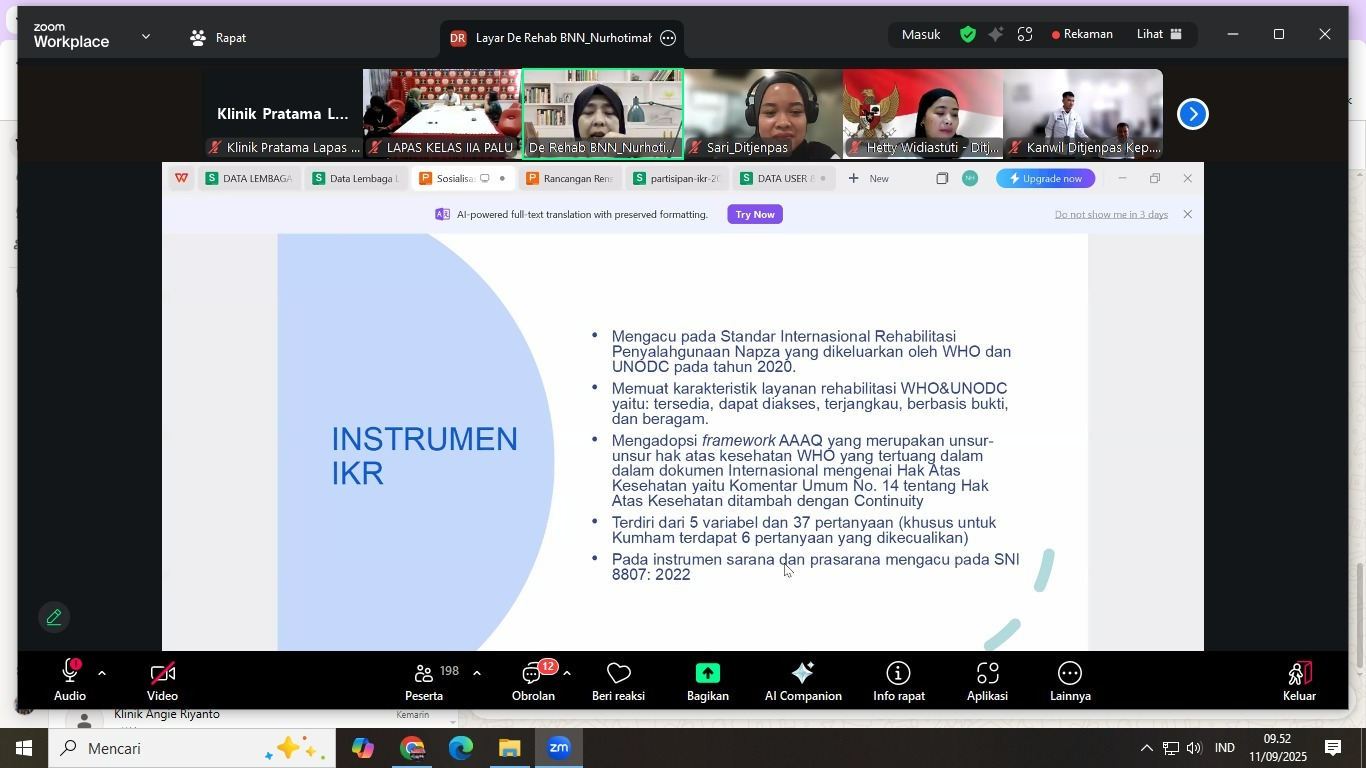The image size is (1366, 768).
Task: Show hidden system tray icons
Action: [1146, 748]
